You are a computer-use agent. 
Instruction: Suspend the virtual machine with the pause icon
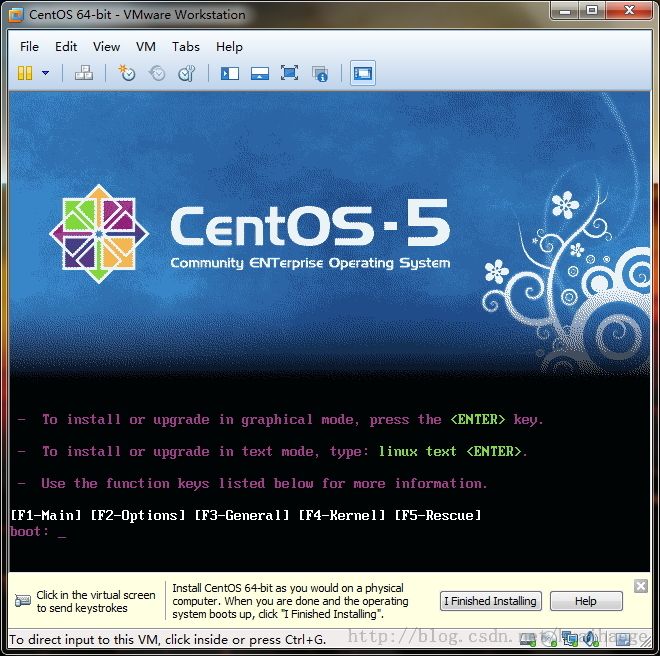[24, 73]
